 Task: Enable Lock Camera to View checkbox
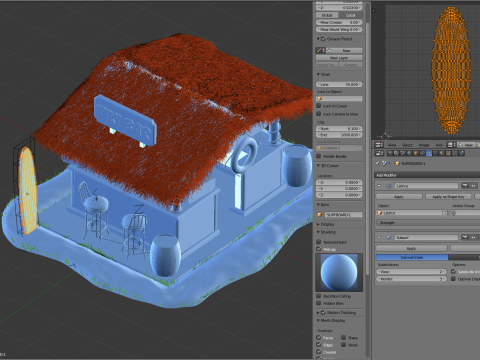(x=319, y=114)
